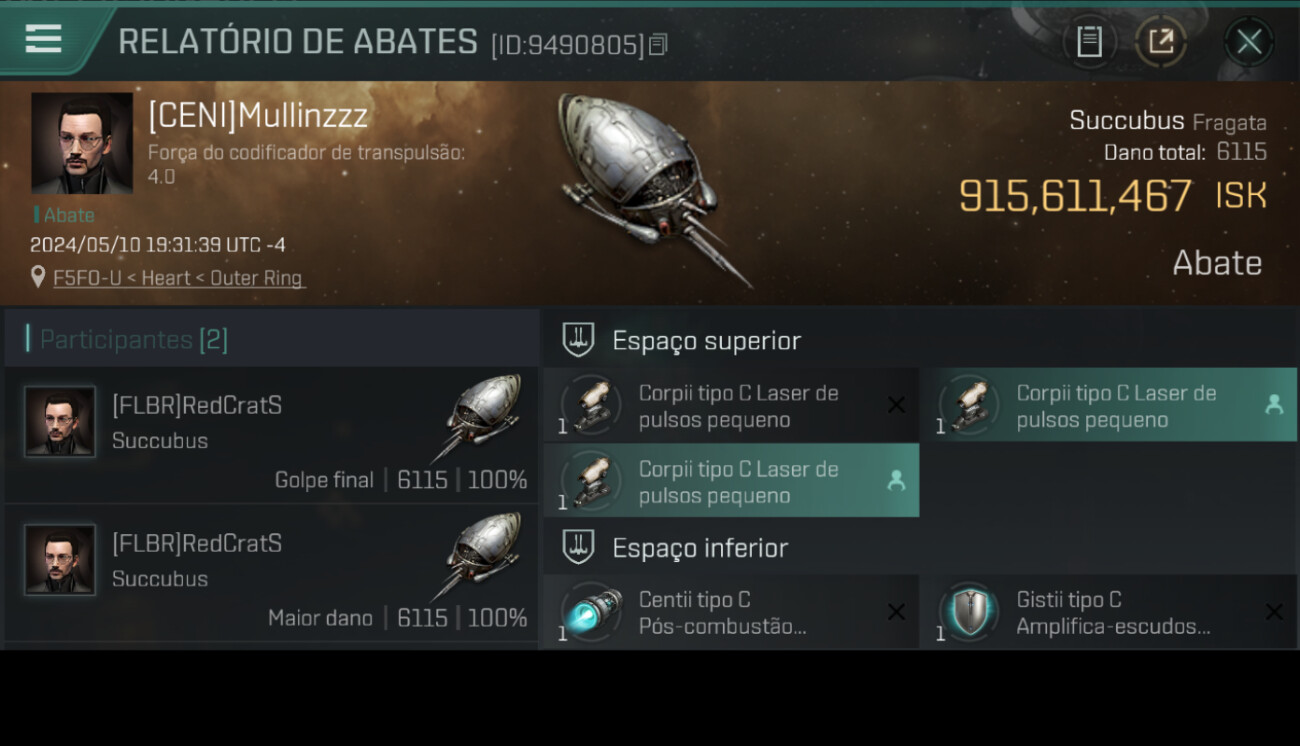Open the Gistii tipo C Amplifica-escudos item
The width and height of the screenshot is (1300, 746).
[1109, 612]
